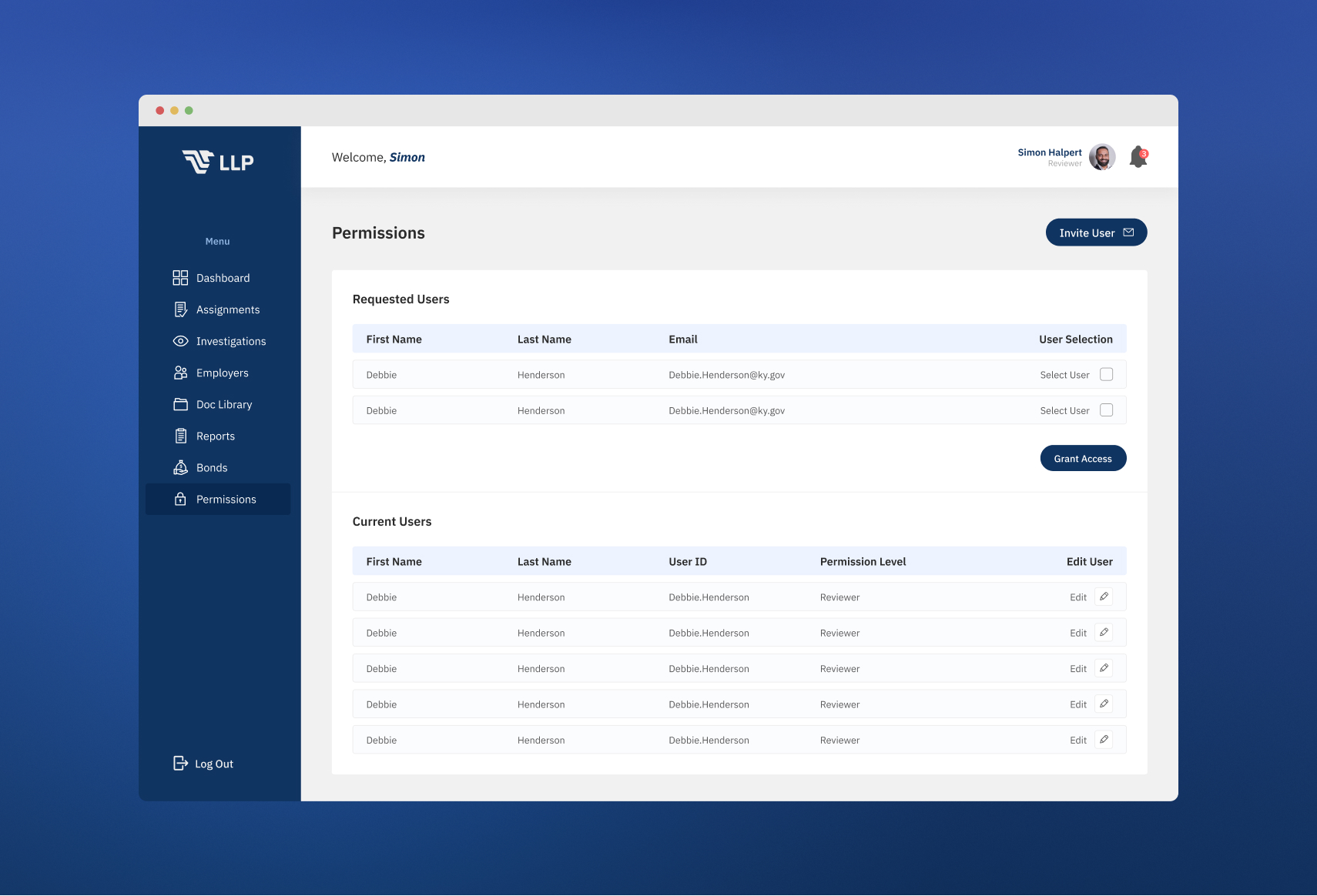Open the Bonds seal icon
Image resolution: width=1317 pixels, height=896 pixels.
181,467
